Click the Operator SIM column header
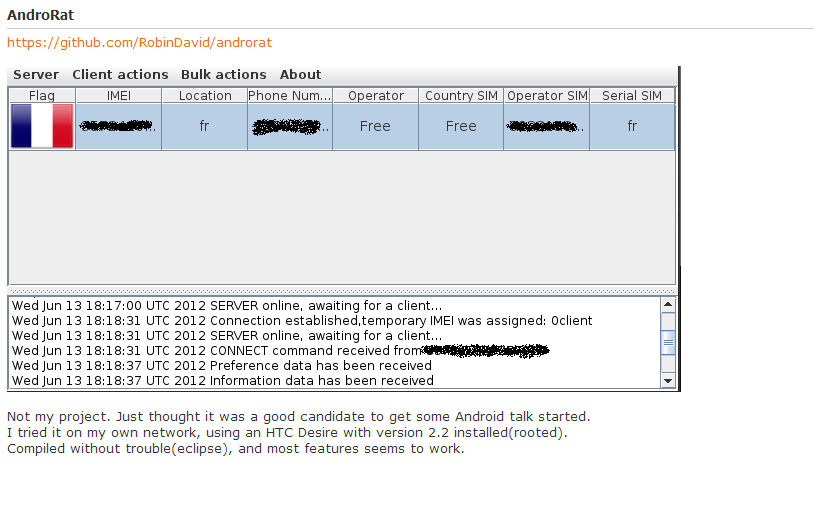This screenshot has width=814, height=508. (547, 95)
